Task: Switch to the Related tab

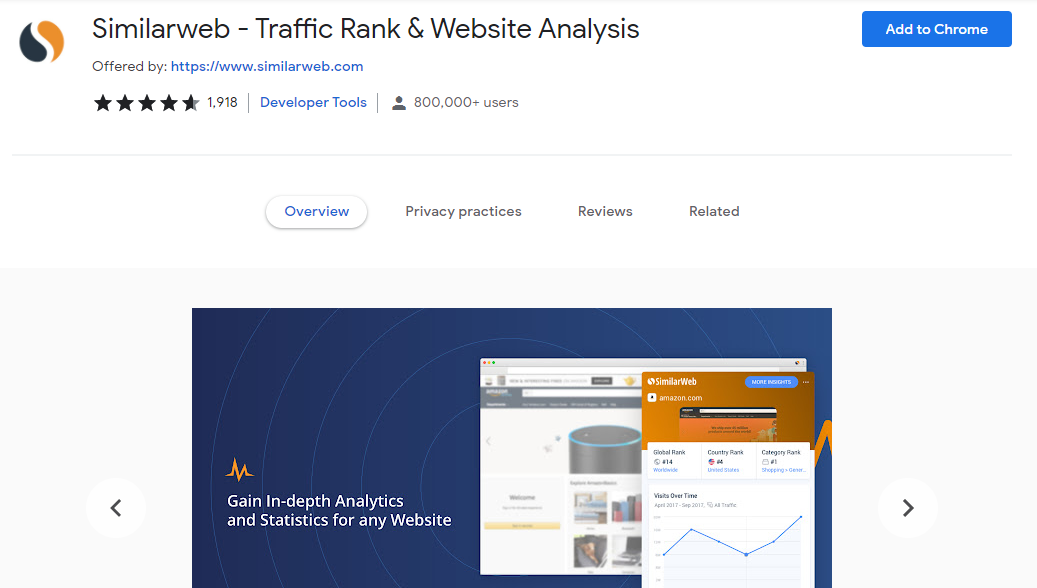Action: point(714,211)
